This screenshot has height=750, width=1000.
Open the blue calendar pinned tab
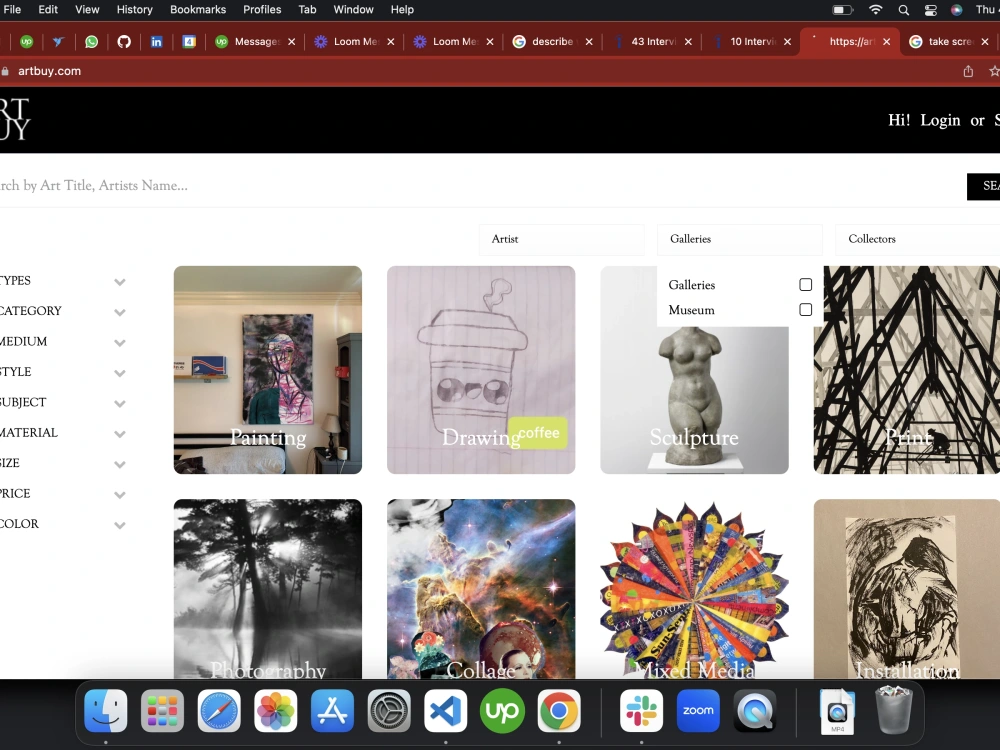click(x=189, y=41)
